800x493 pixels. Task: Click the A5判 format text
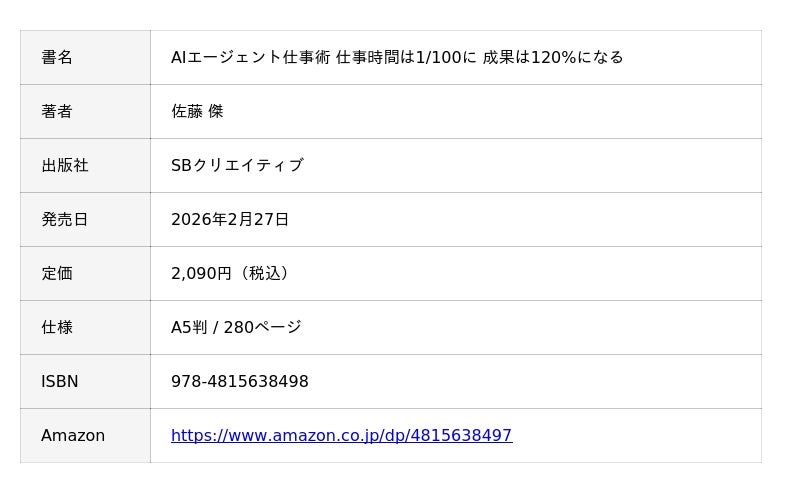click(189, 328)
